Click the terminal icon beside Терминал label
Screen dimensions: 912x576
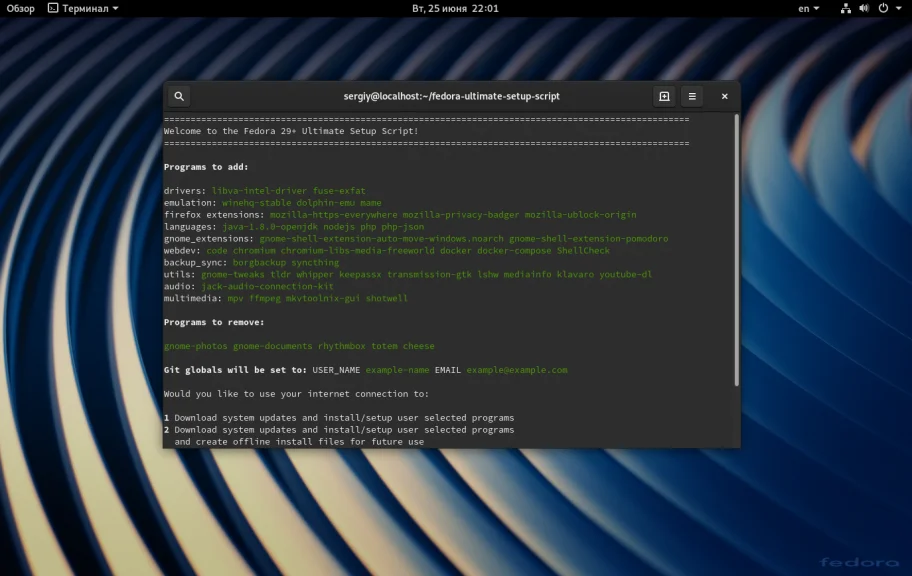pos(53,8)
